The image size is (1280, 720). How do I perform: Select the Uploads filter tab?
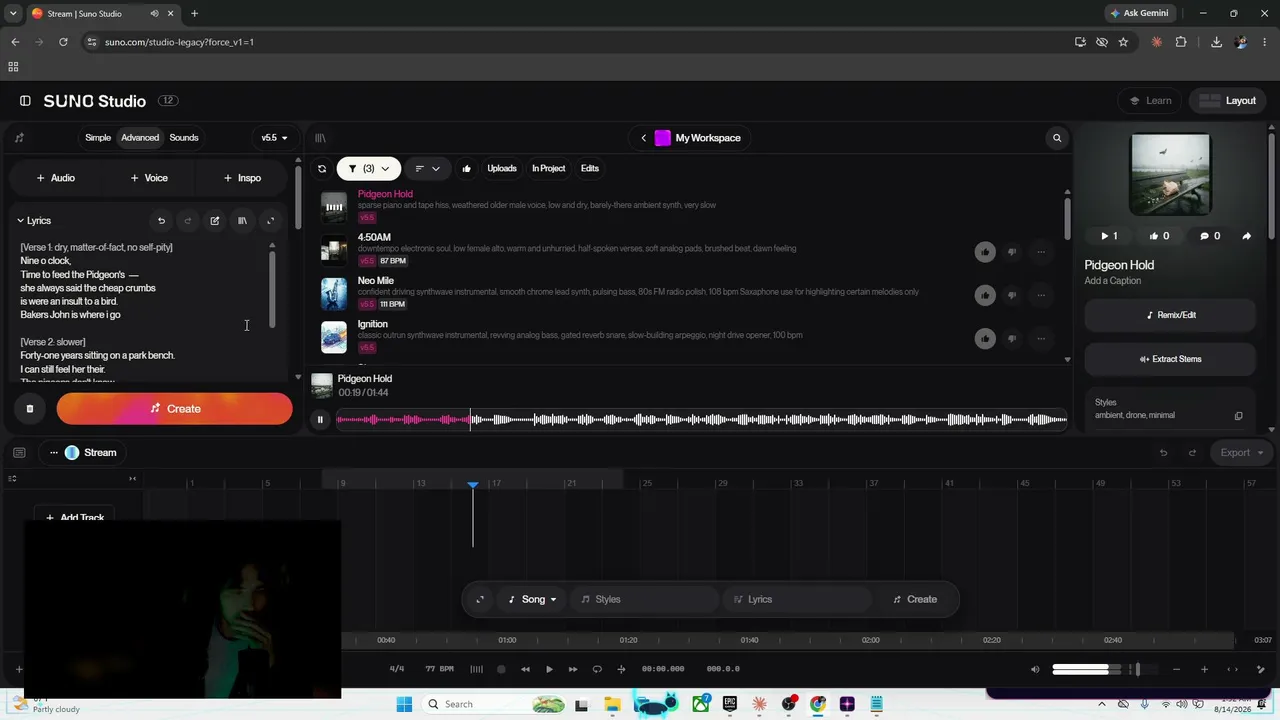(502, 169)
